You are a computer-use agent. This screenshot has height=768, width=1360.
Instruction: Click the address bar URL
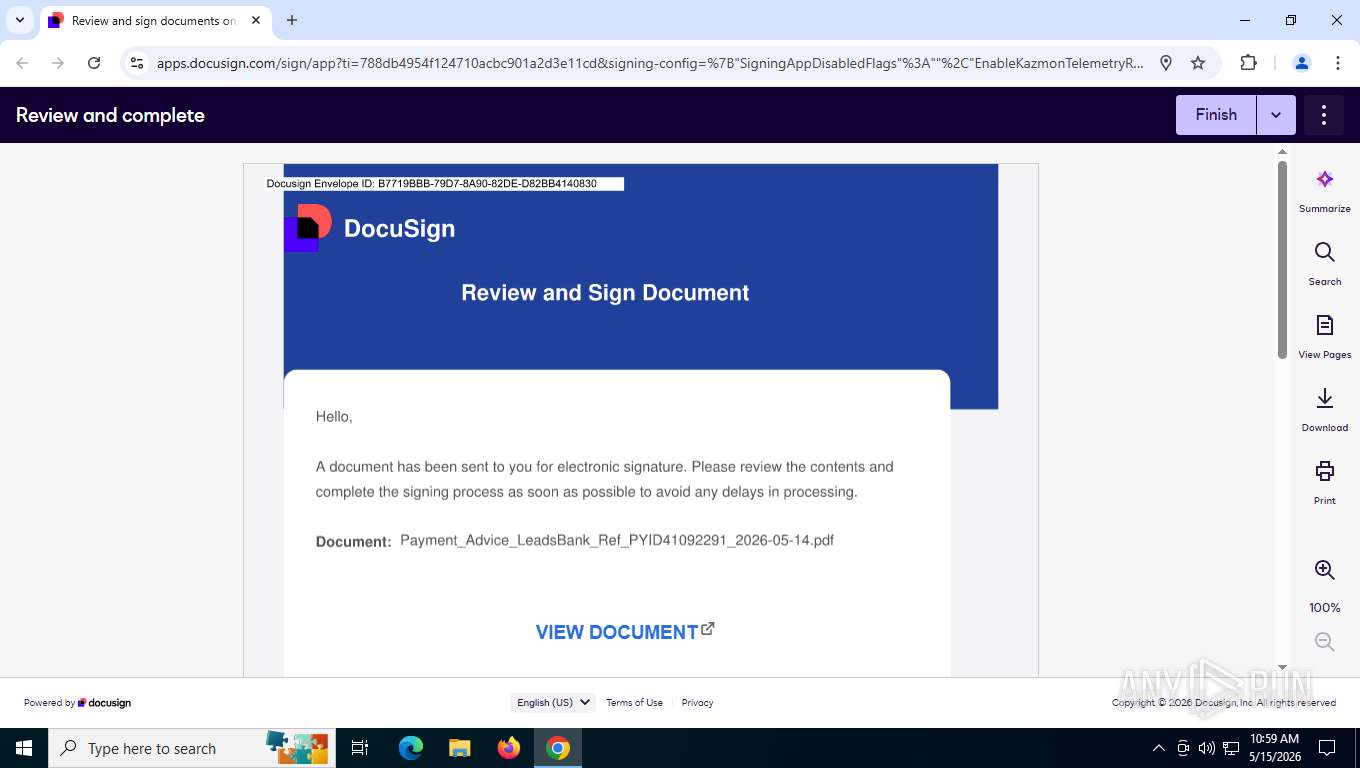(650, 63)
